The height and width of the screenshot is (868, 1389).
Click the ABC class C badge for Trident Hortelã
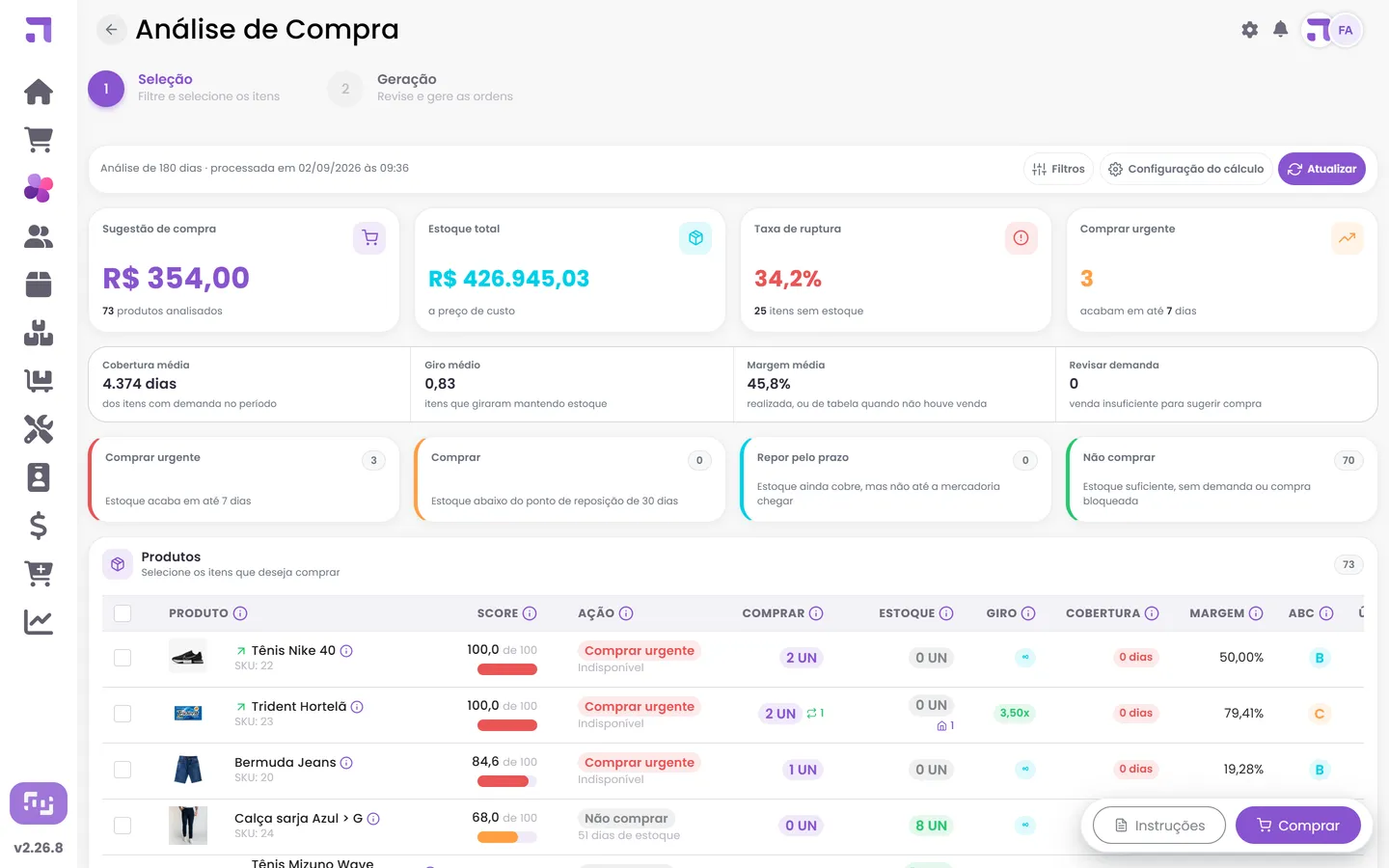point(1320,714)
